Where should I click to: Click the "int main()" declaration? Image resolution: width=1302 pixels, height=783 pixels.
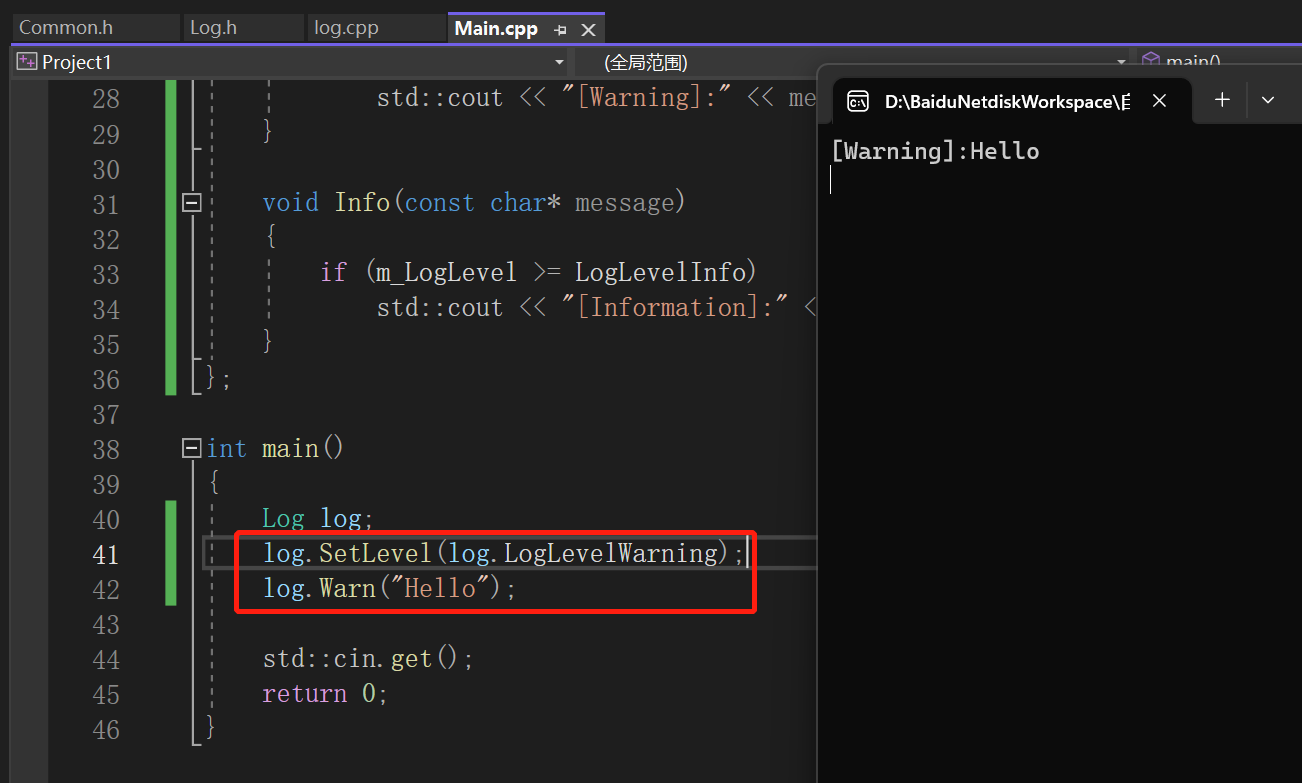tap(275, 448)
